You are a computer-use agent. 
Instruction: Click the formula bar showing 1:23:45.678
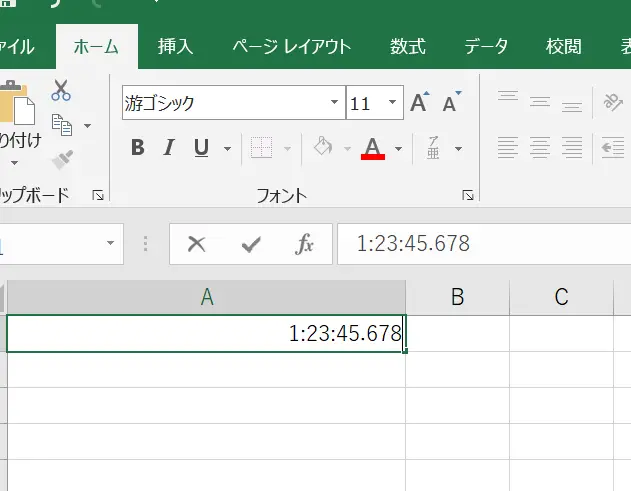click(x=480, y=244)
